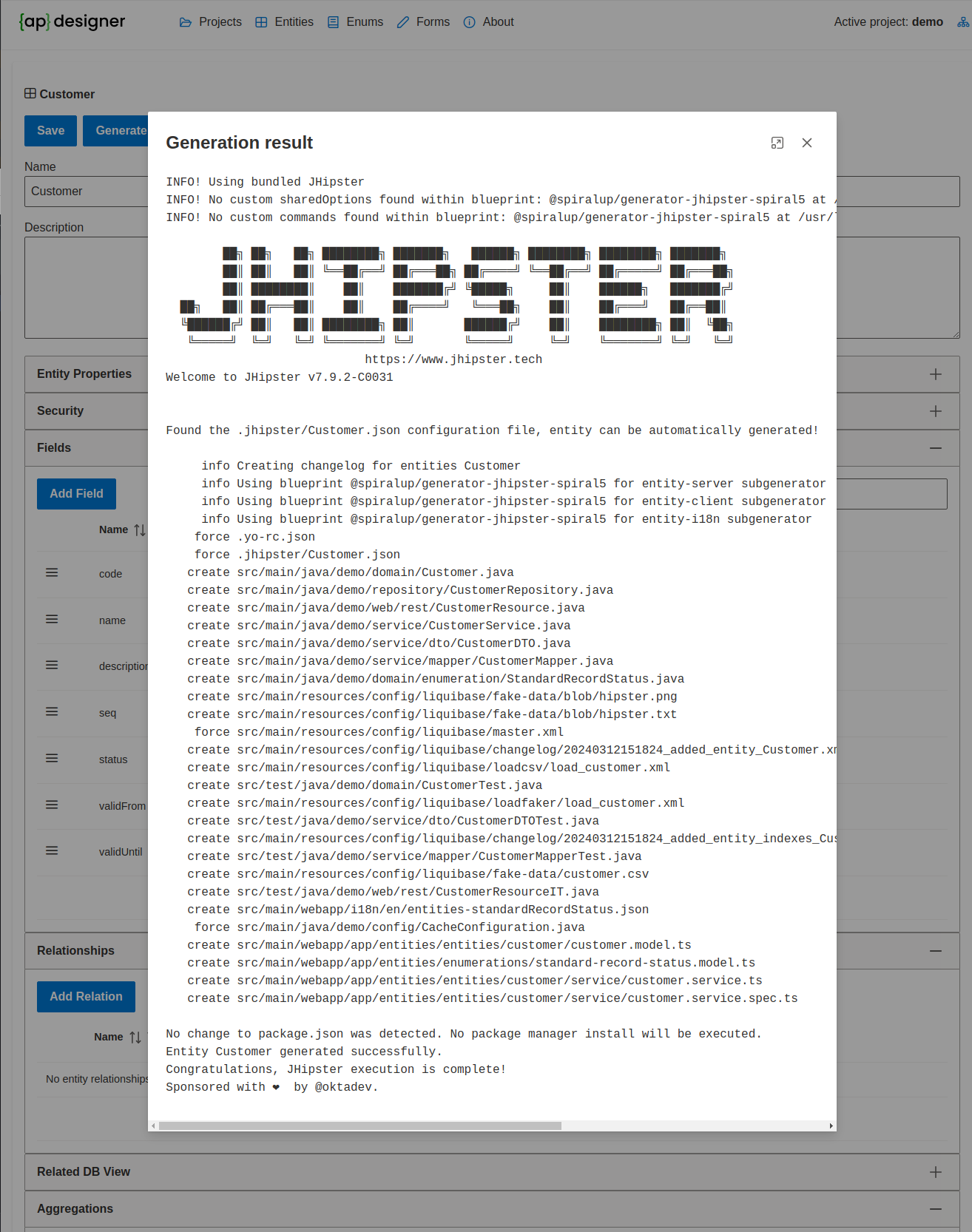This screenshot has width=972, height=1232.
Task: Click the {ap} designer logo
Action: [72, 21]
